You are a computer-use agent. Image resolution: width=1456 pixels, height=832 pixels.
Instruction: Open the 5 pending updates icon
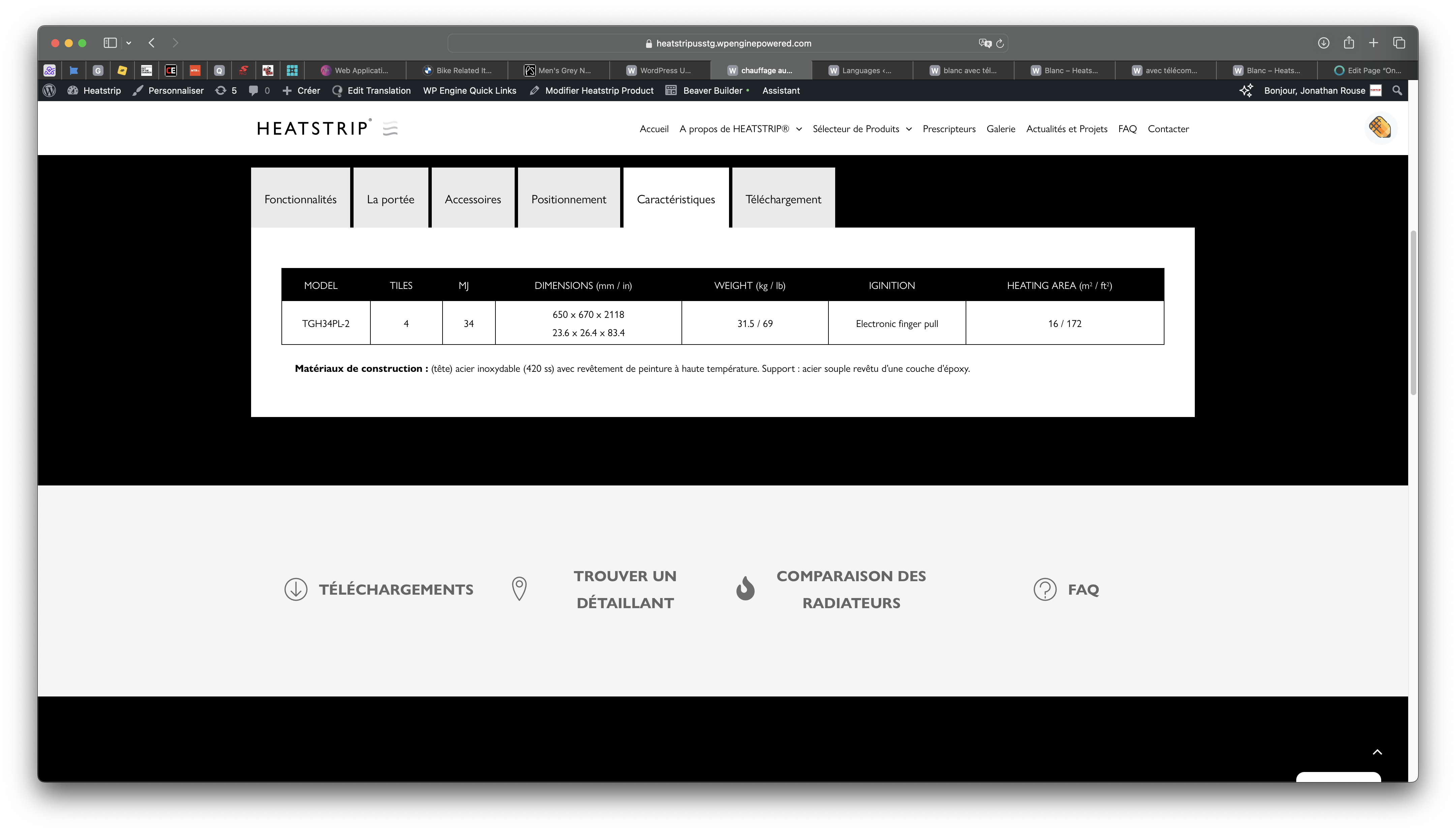click(x=225, y=90)
